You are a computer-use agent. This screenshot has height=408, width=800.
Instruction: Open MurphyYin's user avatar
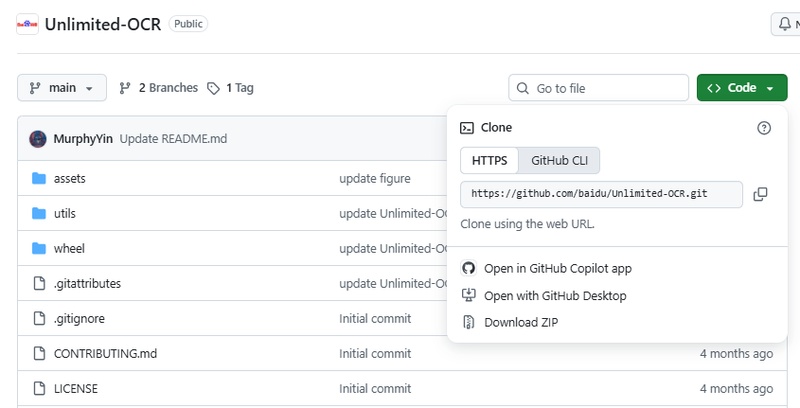pos(38,139)
